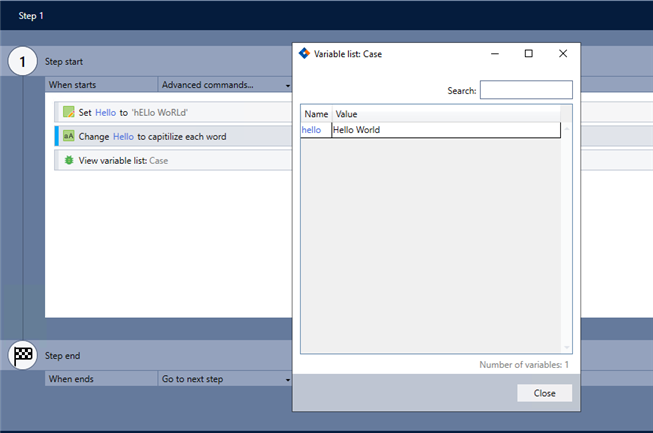Click the Set variable command icon
The width and height of the screenshot is (653, 433).
(69, 112)
